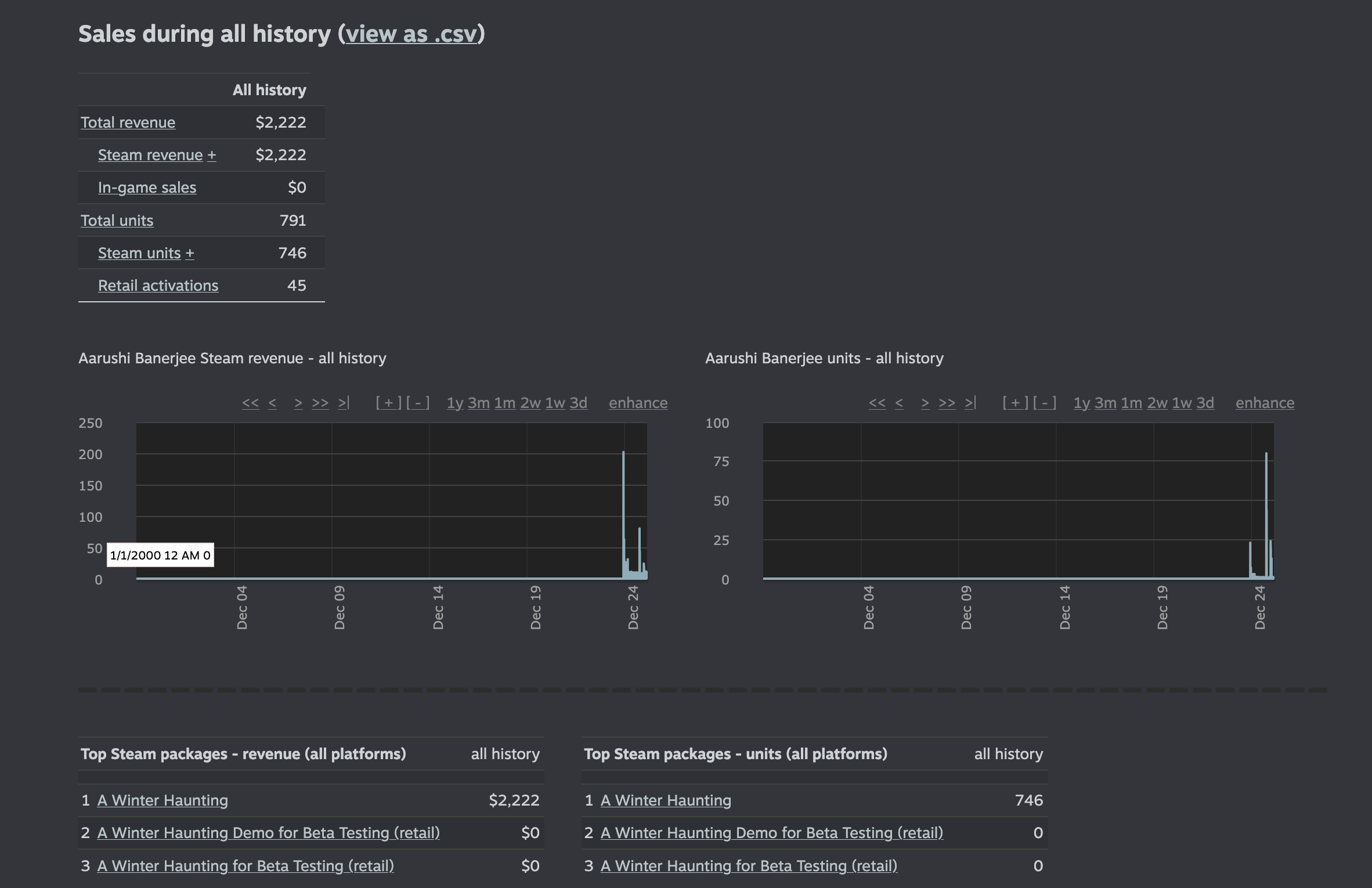This screenshot has width=1372, height=888.
Task: Expand Steam units plus breakdown
Action: (x=190, y=253)
